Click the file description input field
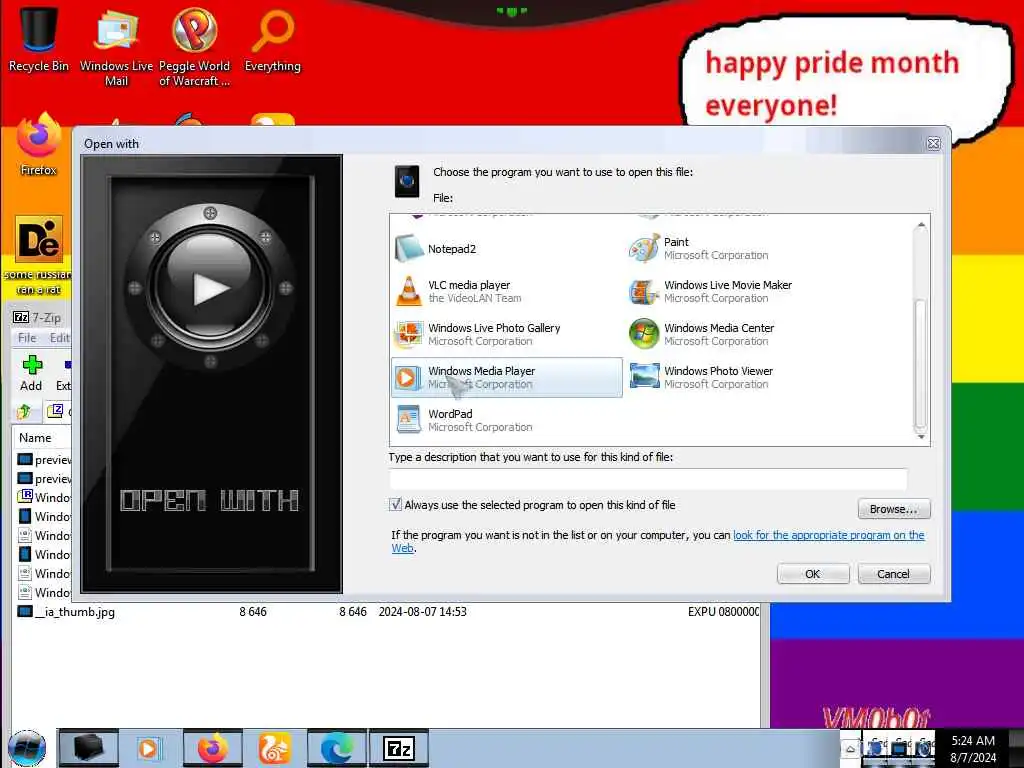 (648, 479)
